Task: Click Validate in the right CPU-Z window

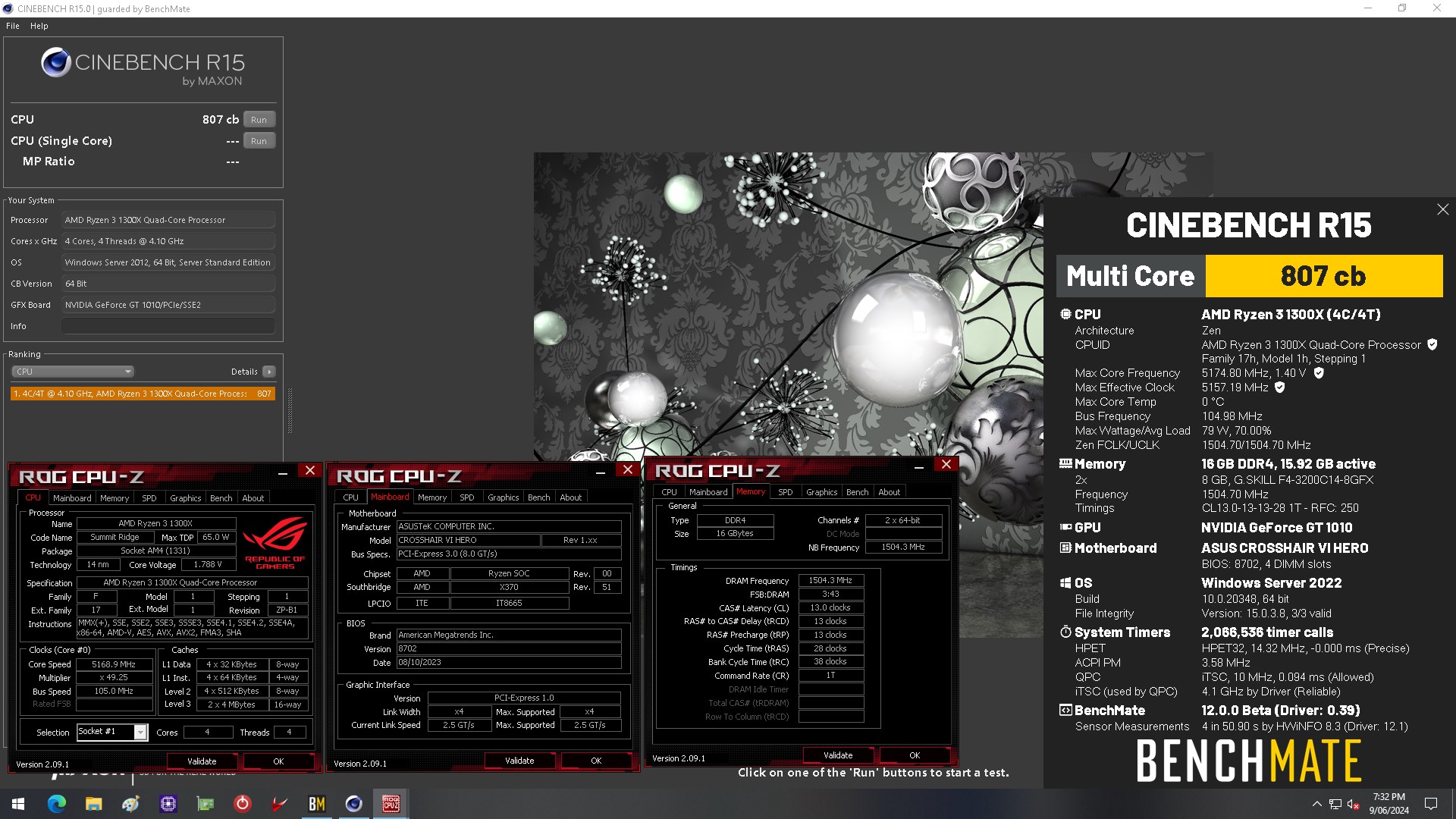Action: click(838, 755)
